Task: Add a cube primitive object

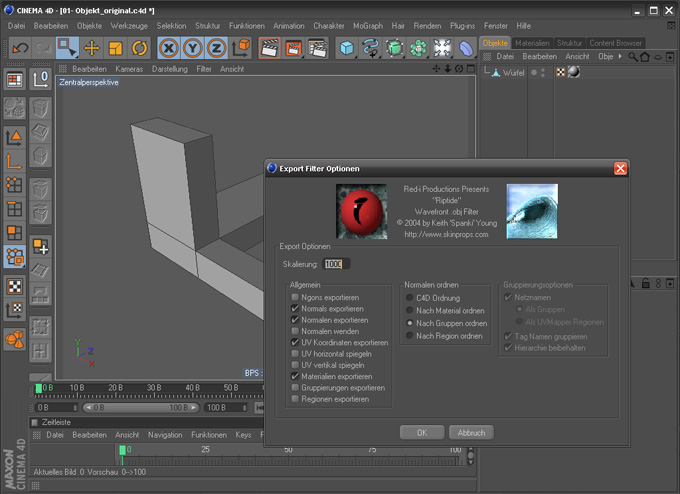Action: tap(346, 47)
